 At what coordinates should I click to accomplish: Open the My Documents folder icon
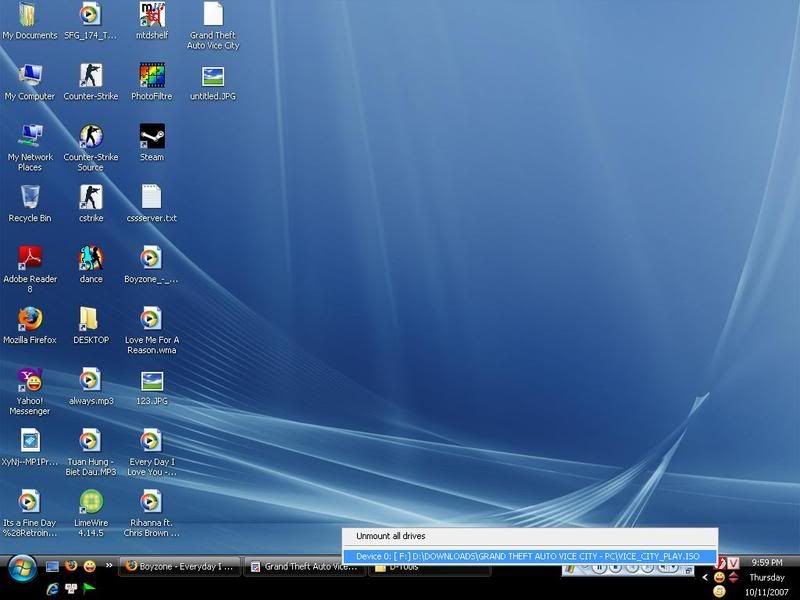30,20
